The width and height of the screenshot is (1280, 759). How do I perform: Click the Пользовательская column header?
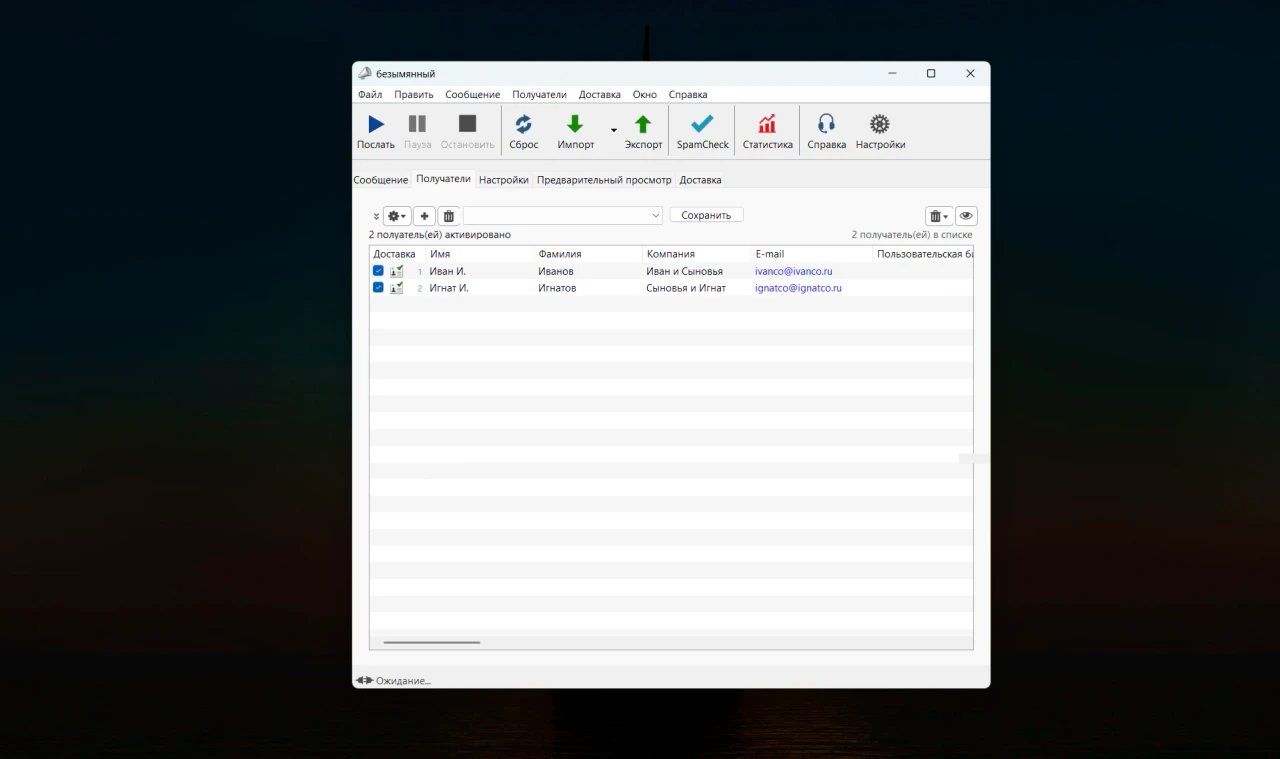coord(923,254)
